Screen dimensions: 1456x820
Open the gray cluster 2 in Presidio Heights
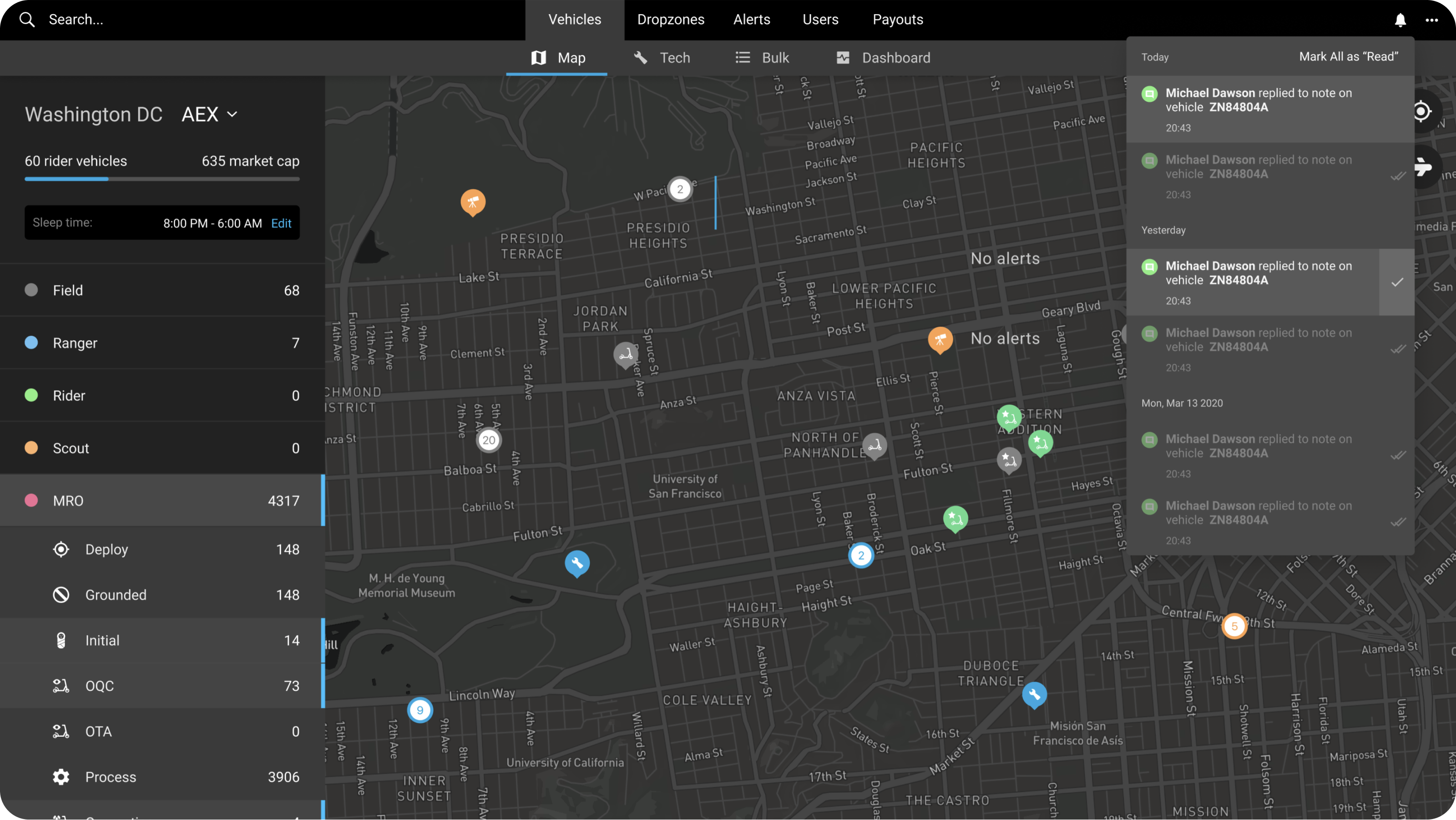(x=680, y=189)
